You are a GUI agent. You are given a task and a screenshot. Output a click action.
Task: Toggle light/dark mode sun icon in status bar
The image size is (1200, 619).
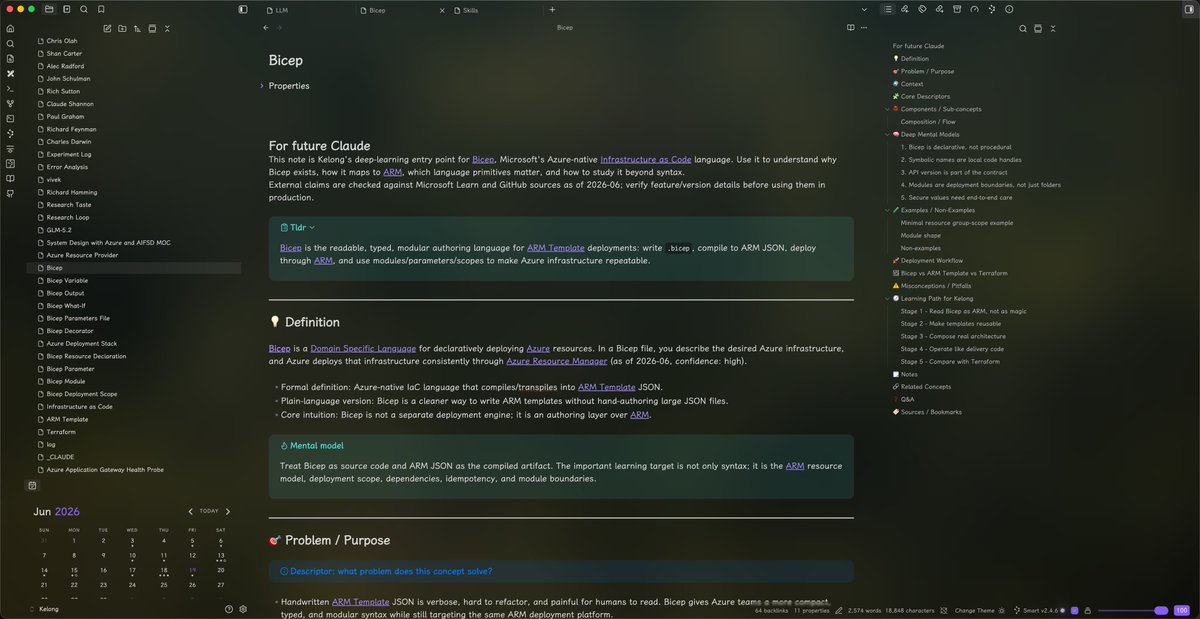coord(1004,610)
